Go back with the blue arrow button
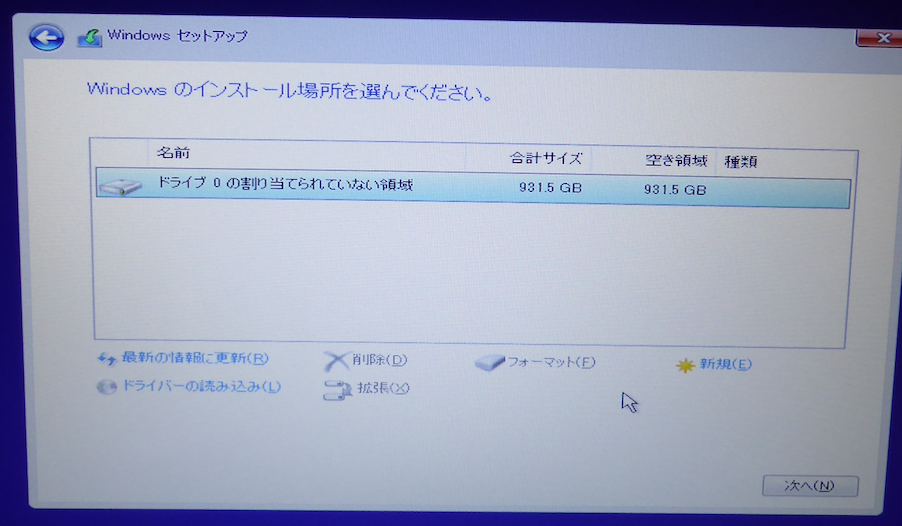 point(46,38)
